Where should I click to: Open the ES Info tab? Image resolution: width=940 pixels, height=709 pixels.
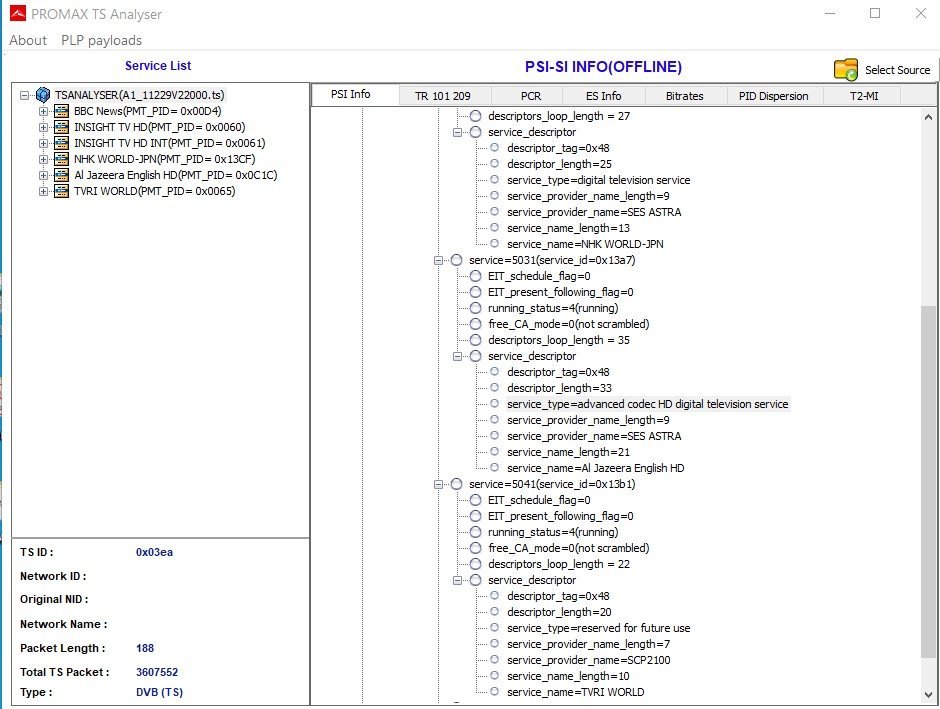point(603,96)
